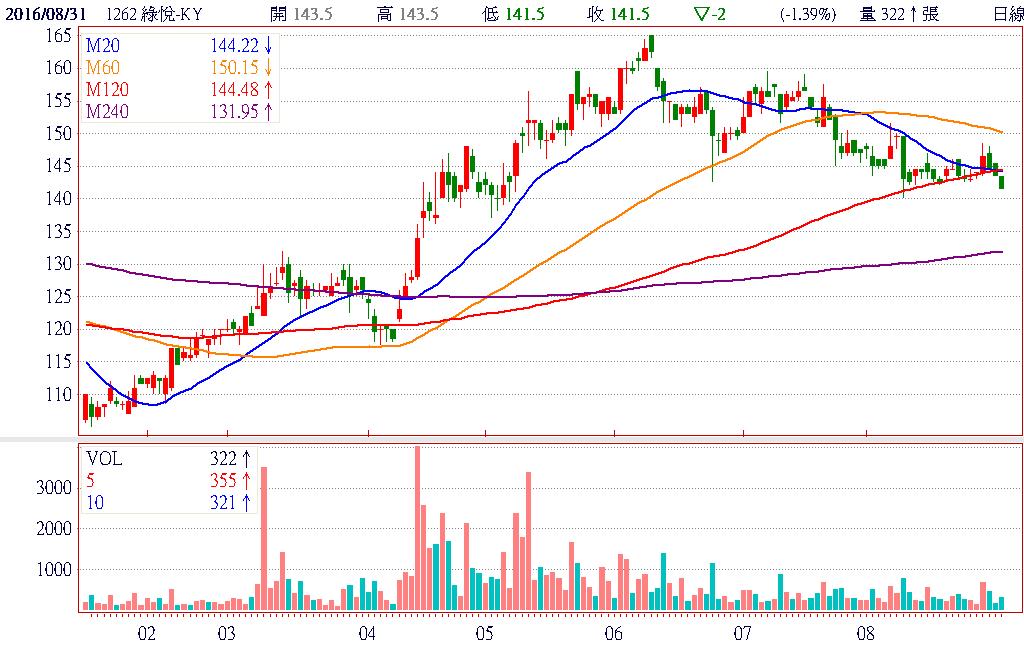
Task: Click the up arrow beside 10-day volume 321
Action: (246, 501)
